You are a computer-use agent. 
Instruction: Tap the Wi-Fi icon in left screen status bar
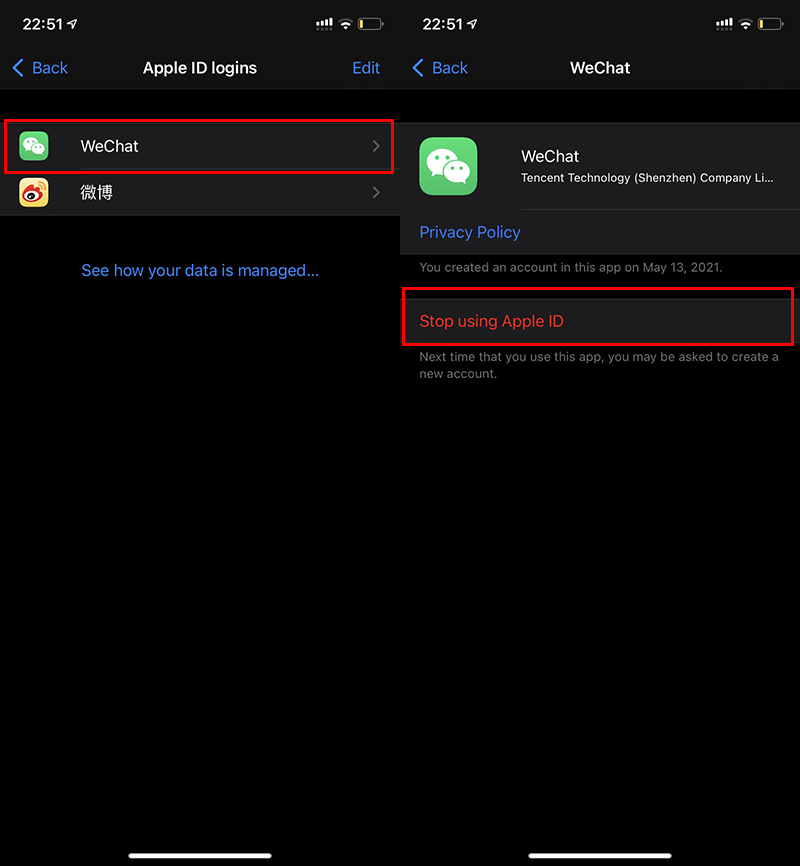345,24
